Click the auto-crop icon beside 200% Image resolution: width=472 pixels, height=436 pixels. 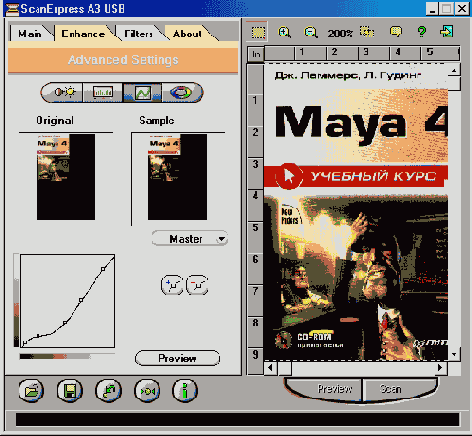pos(367,32)
